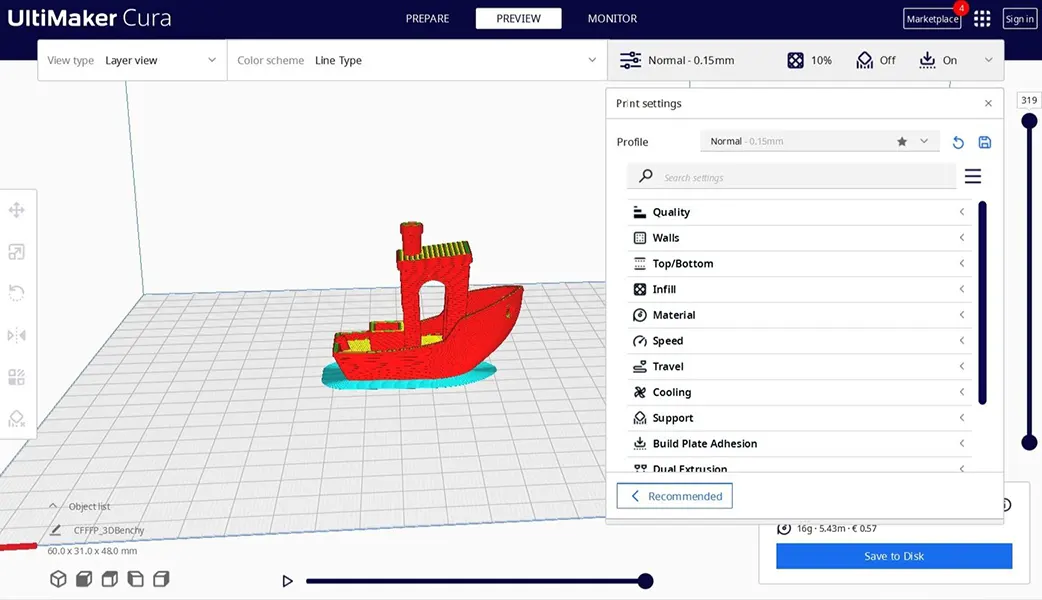Switch to the MONITOR tab
This screenshot has width=1042, height=600.
coord(612,19)
